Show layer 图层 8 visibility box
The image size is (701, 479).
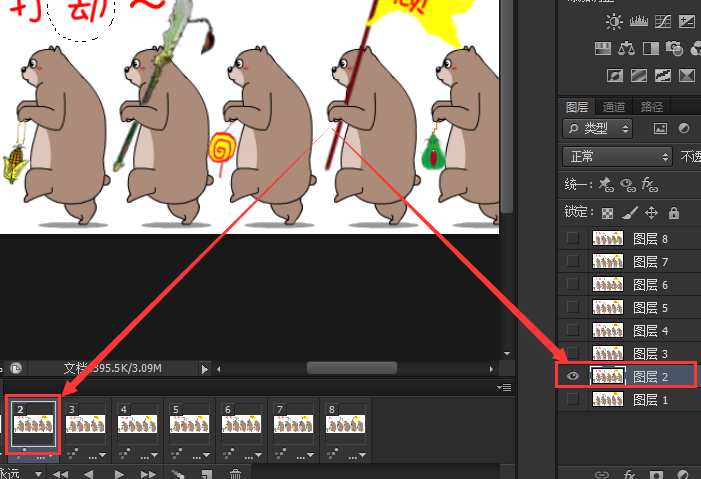573,238
